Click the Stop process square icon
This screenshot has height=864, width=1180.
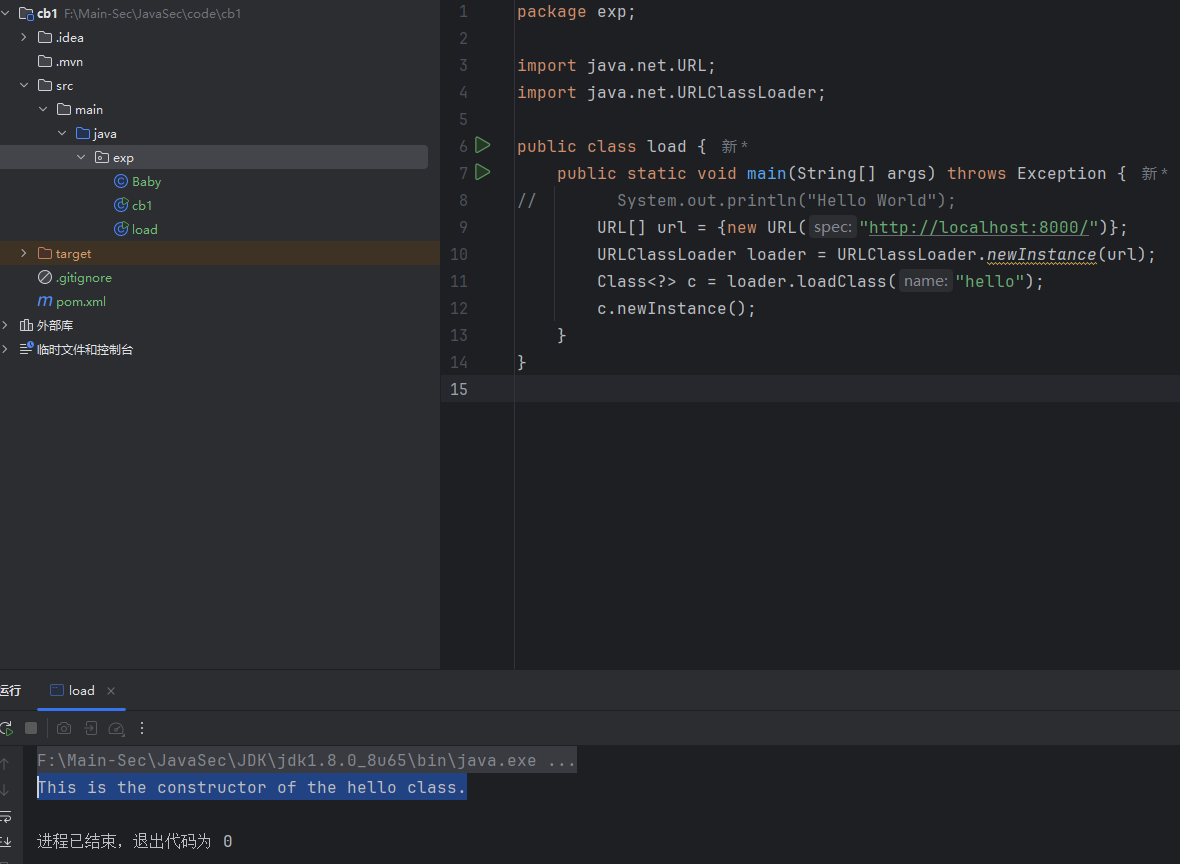coord(31,728)
